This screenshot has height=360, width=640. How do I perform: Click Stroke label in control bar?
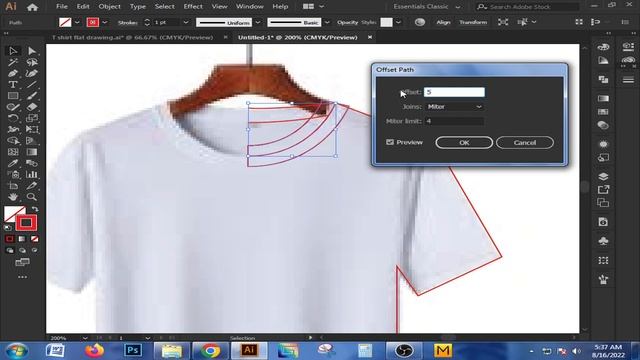coord(127,22)
